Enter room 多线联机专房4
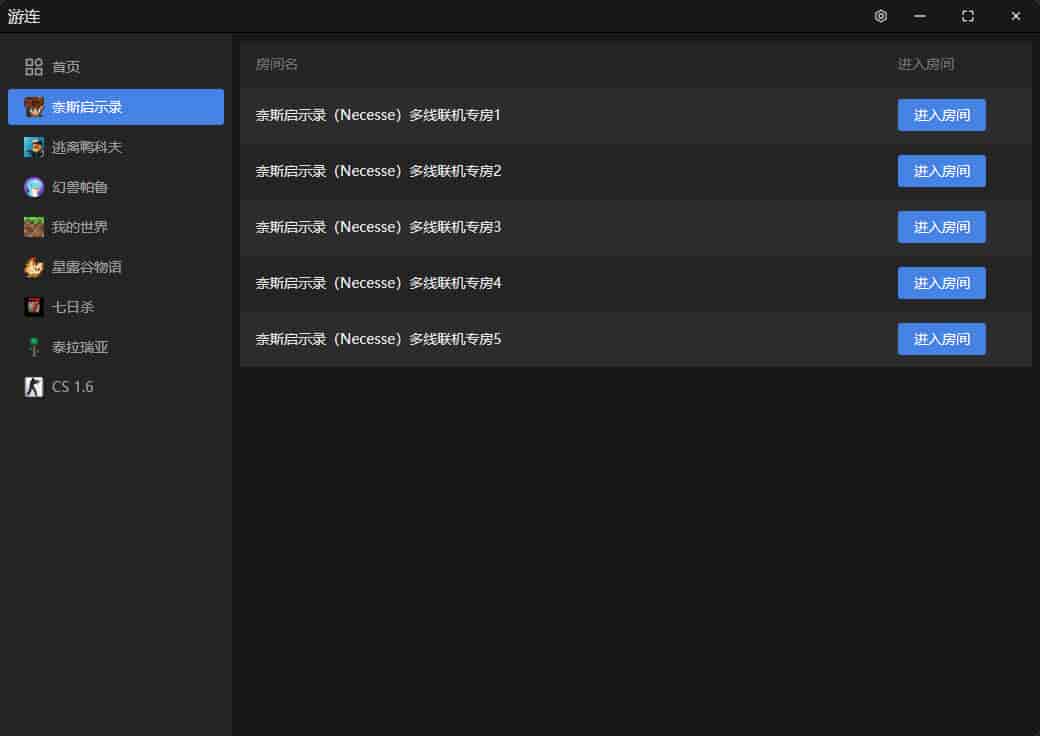Image resolution: width=1040 pixels, height=736 pixels. [941, 283]
